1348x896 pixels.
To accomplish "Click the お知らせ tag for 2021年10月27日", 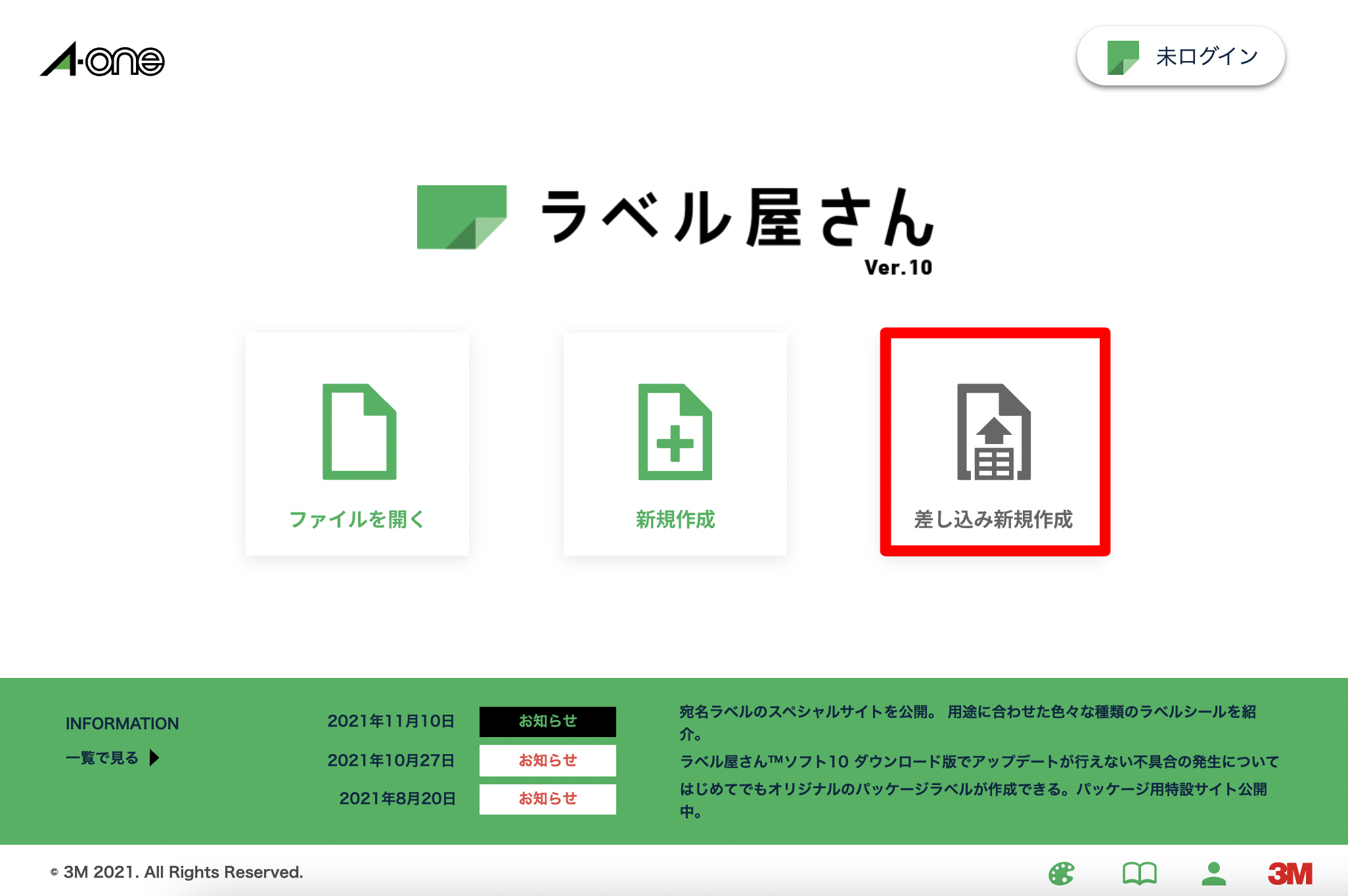I will [x=548, y=761].
